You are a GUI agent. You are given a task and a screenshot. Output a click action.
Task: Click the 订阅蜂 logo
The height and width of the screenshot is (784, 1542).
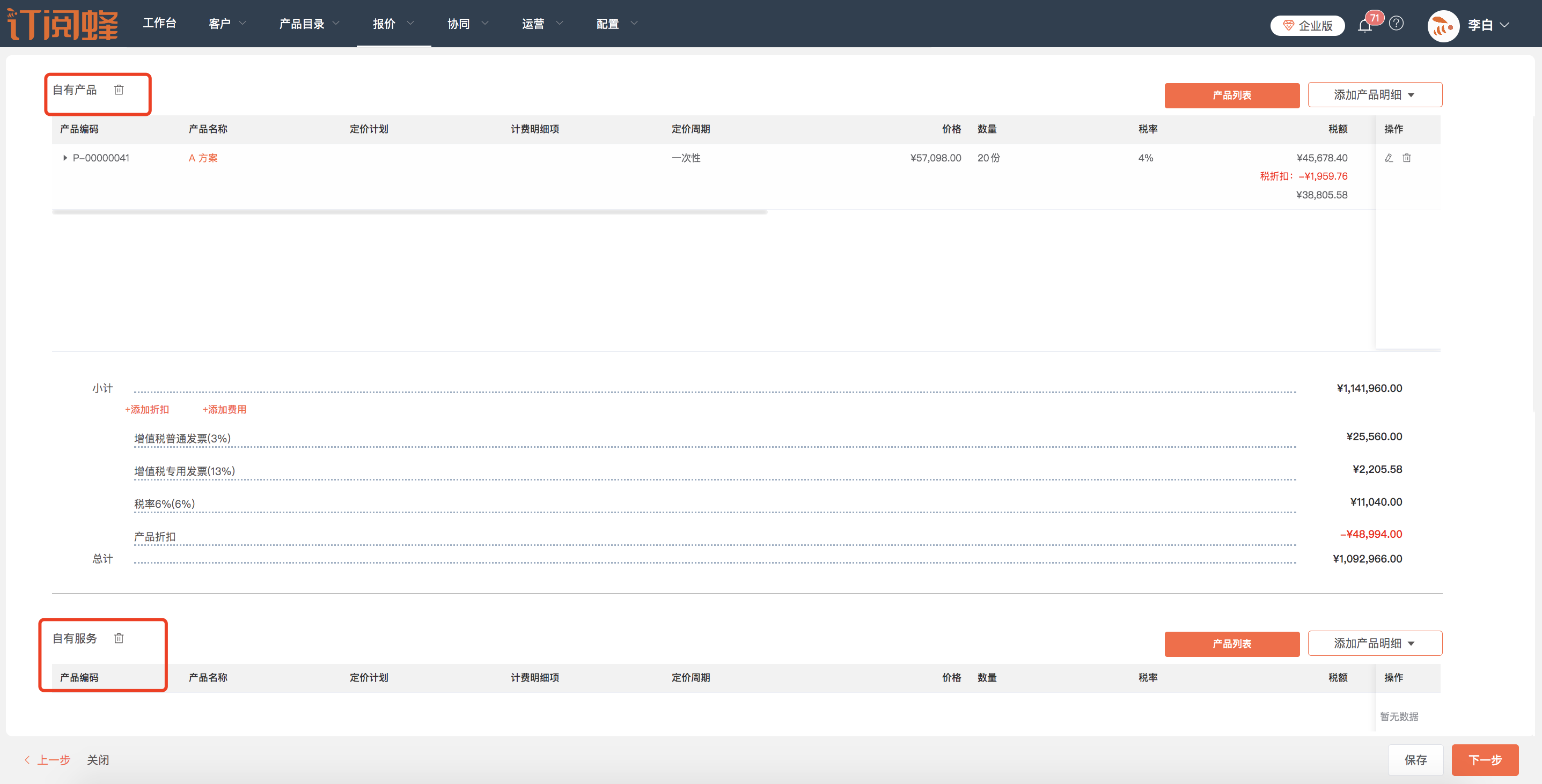[63, 24]
